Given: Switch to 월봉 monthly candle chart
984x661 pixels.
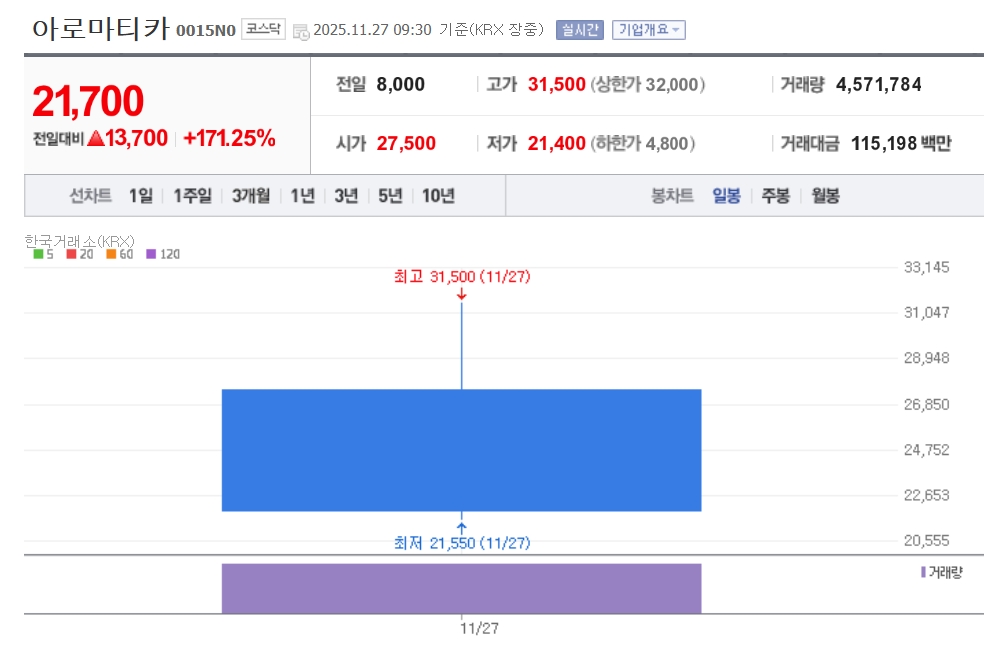Looking at the screenshot, I should coord(825,196).
